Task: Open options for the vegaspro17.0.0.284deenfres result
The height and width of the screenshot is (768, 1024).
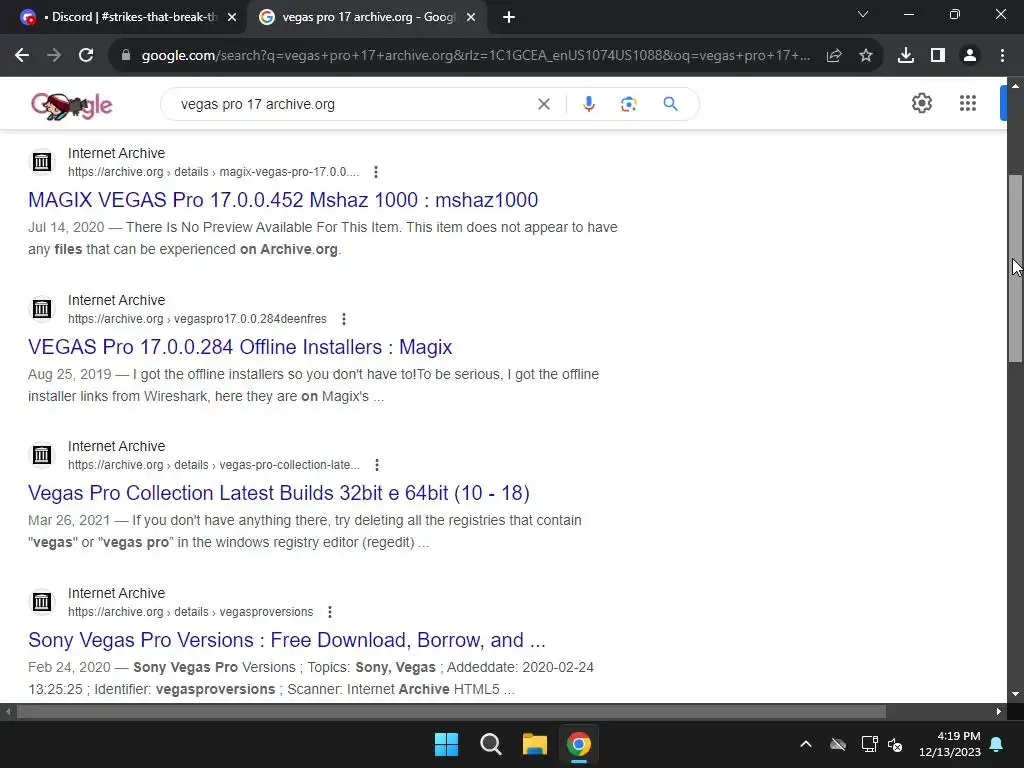Action: [344, 319]
